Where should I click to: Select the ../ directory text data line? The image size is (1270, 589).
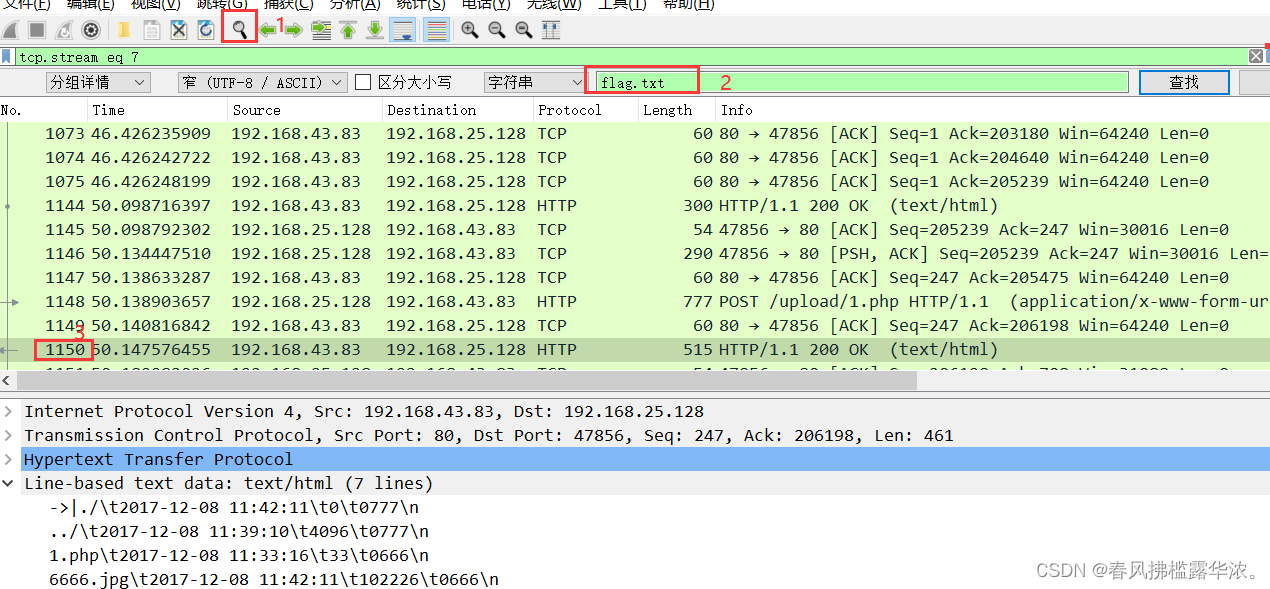tap(239, 531)
